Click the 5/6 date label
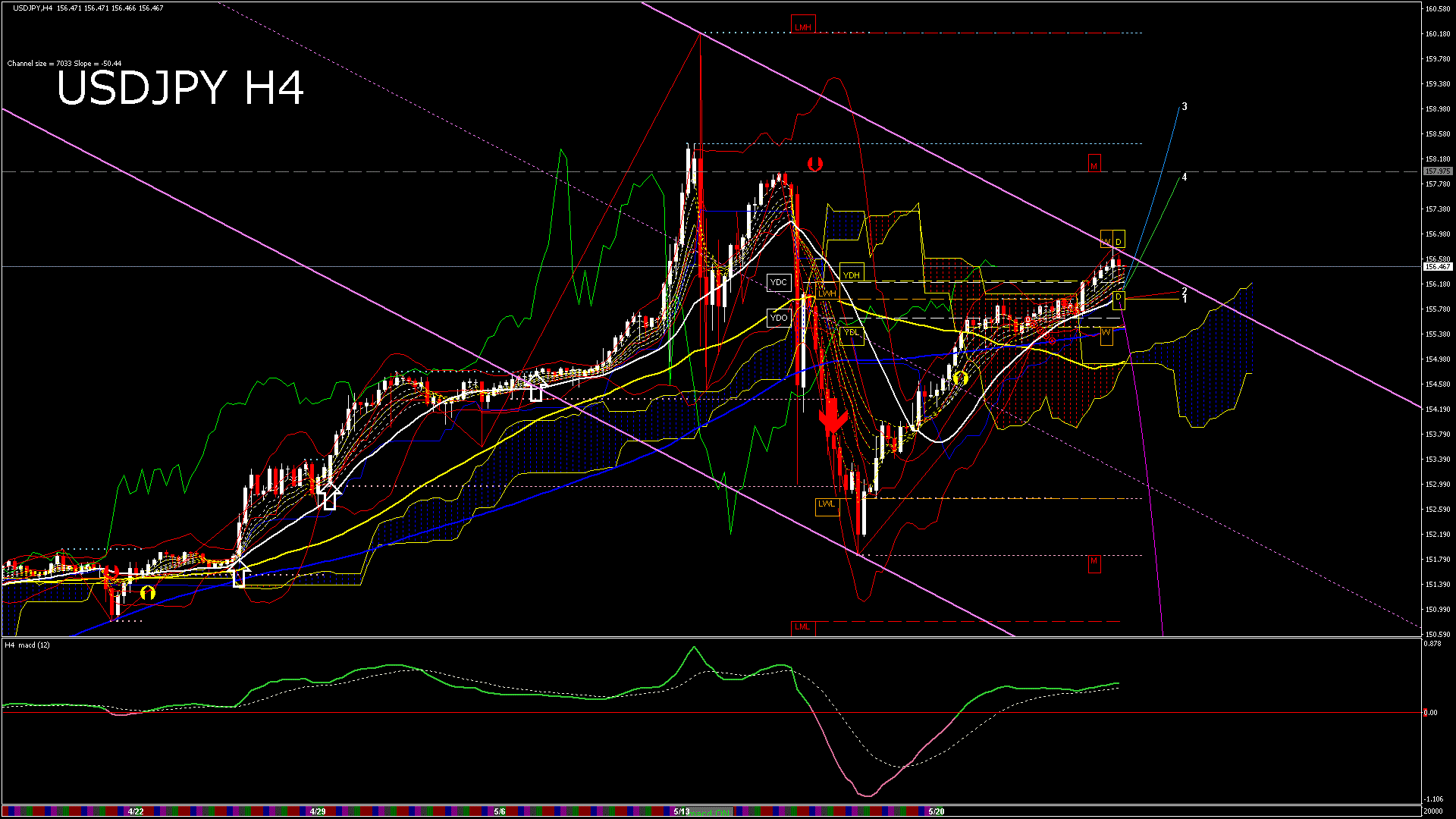1456x819 pixels. (x=499, y=811)
